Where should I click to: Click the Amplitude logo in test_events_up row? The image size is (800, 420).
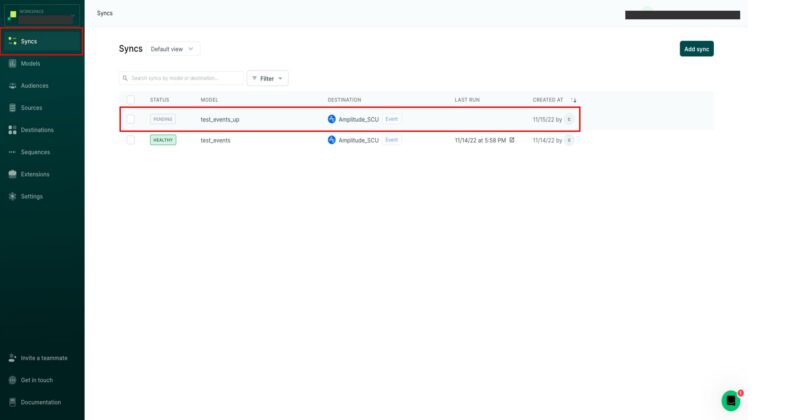tap(332, 119)
